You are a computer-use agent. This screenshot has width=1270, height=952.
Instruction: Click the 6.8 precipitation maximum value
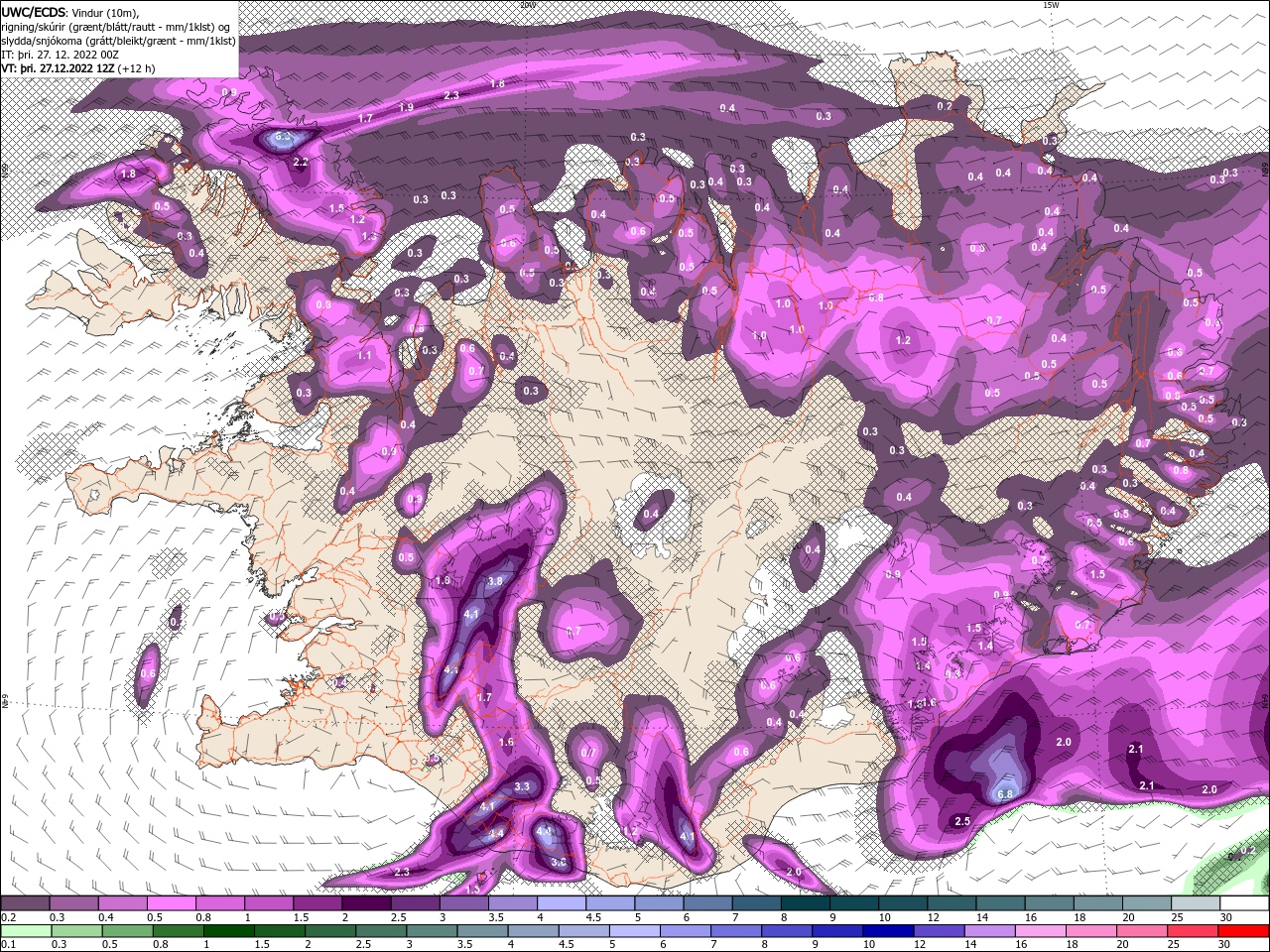coord(1004,794)
